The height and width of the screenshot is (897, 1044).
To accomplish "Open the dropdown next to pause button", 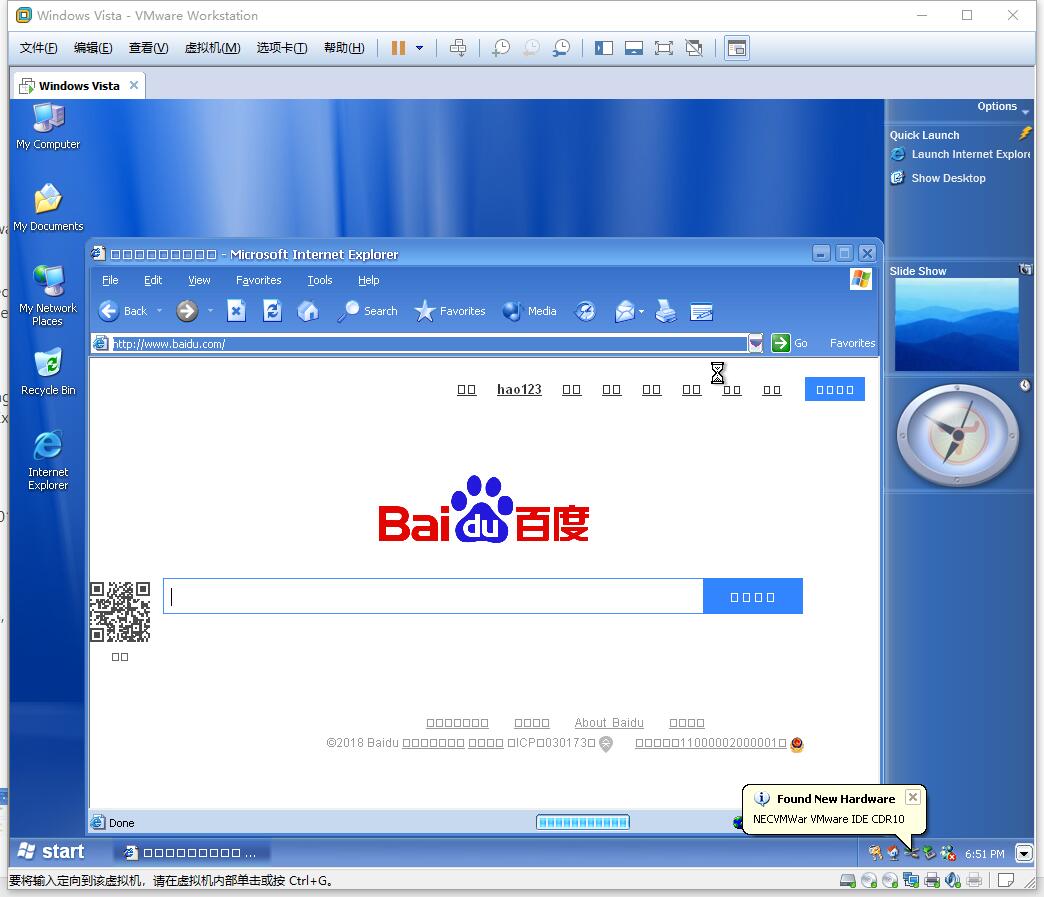I will (419, 48).
